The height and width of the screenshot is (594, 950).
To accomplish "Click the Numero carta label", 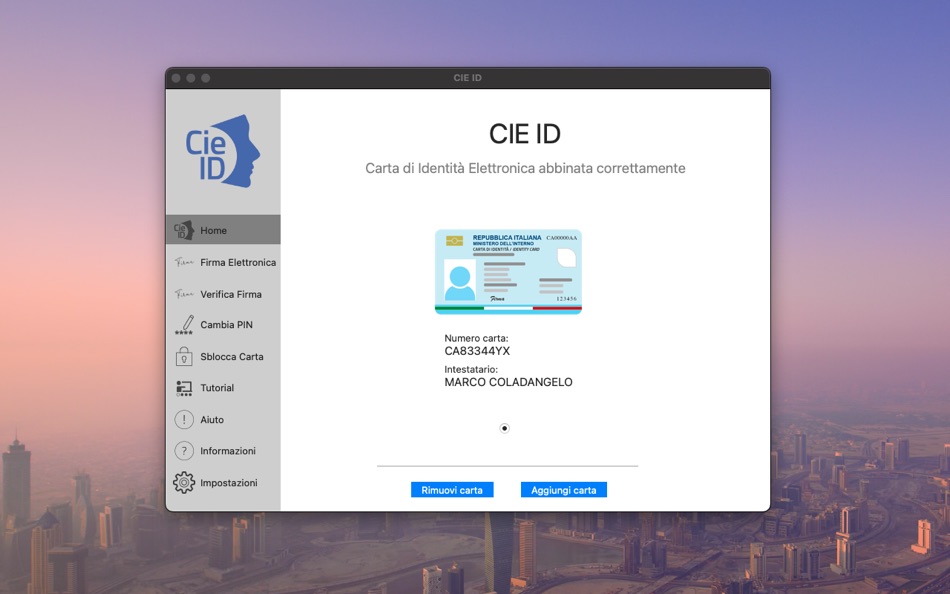I will pos(476,338).
